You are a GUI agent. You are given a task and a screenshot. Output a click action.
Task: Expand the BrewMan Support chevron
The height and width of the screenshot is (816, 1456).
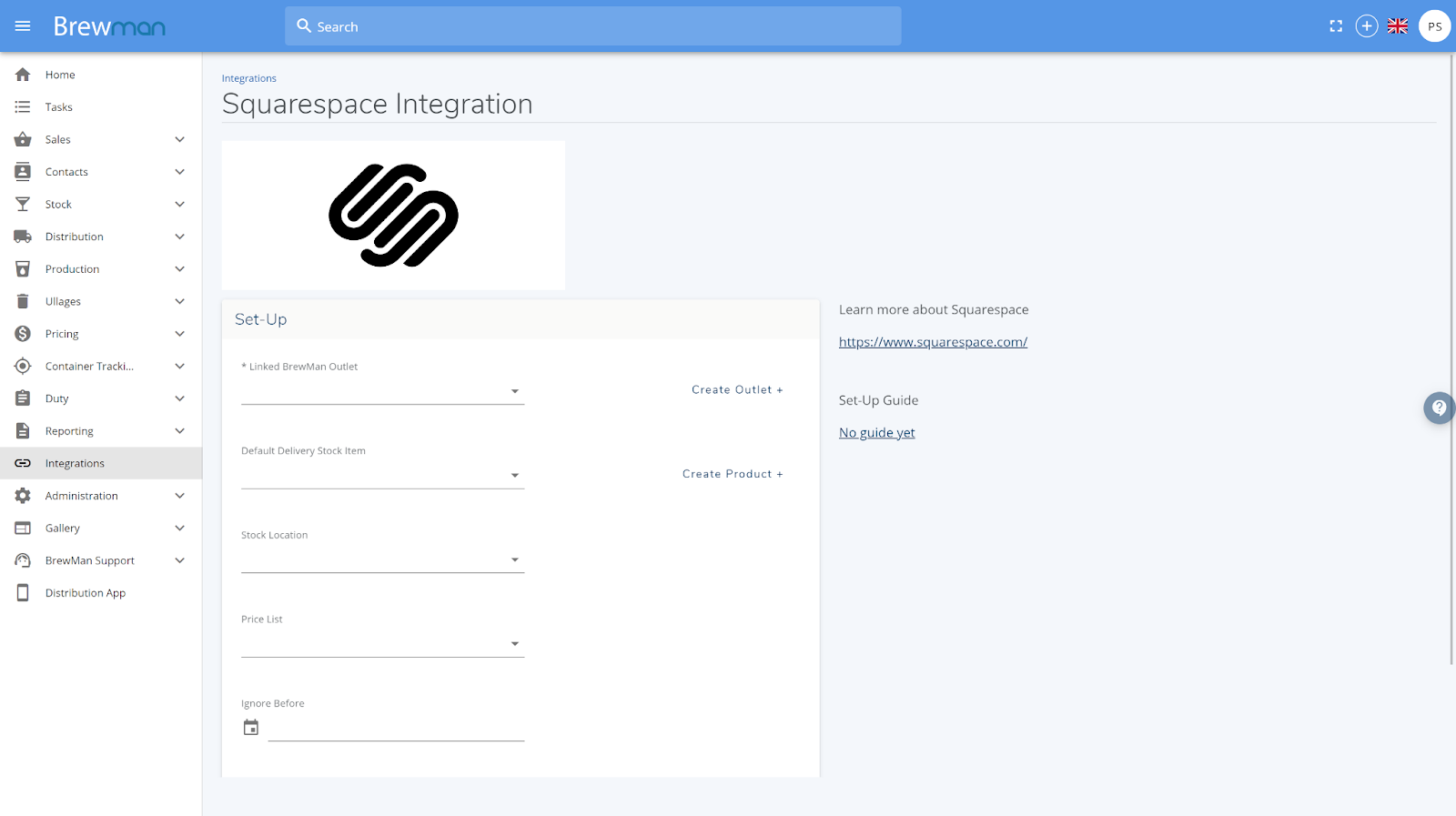point(179,560)
